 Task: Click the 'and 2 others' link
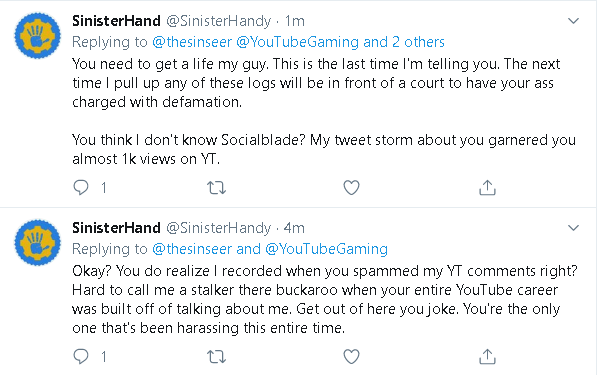tap(404, 42)
